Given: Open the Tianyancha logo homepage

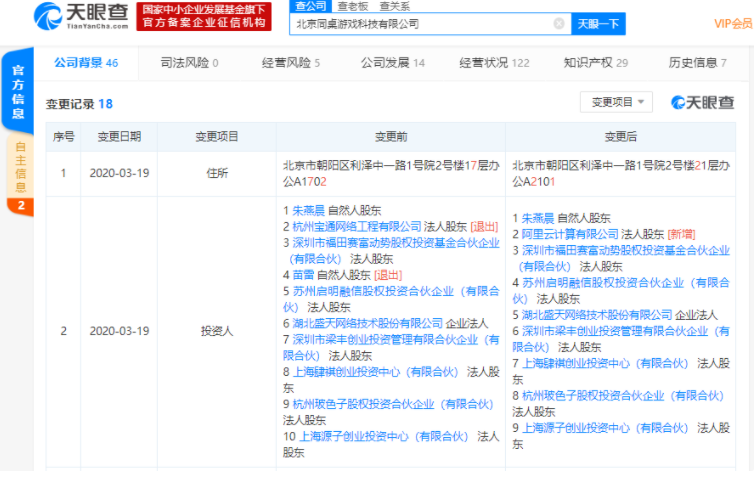Looking at the screenshot, I should (81, 16).
